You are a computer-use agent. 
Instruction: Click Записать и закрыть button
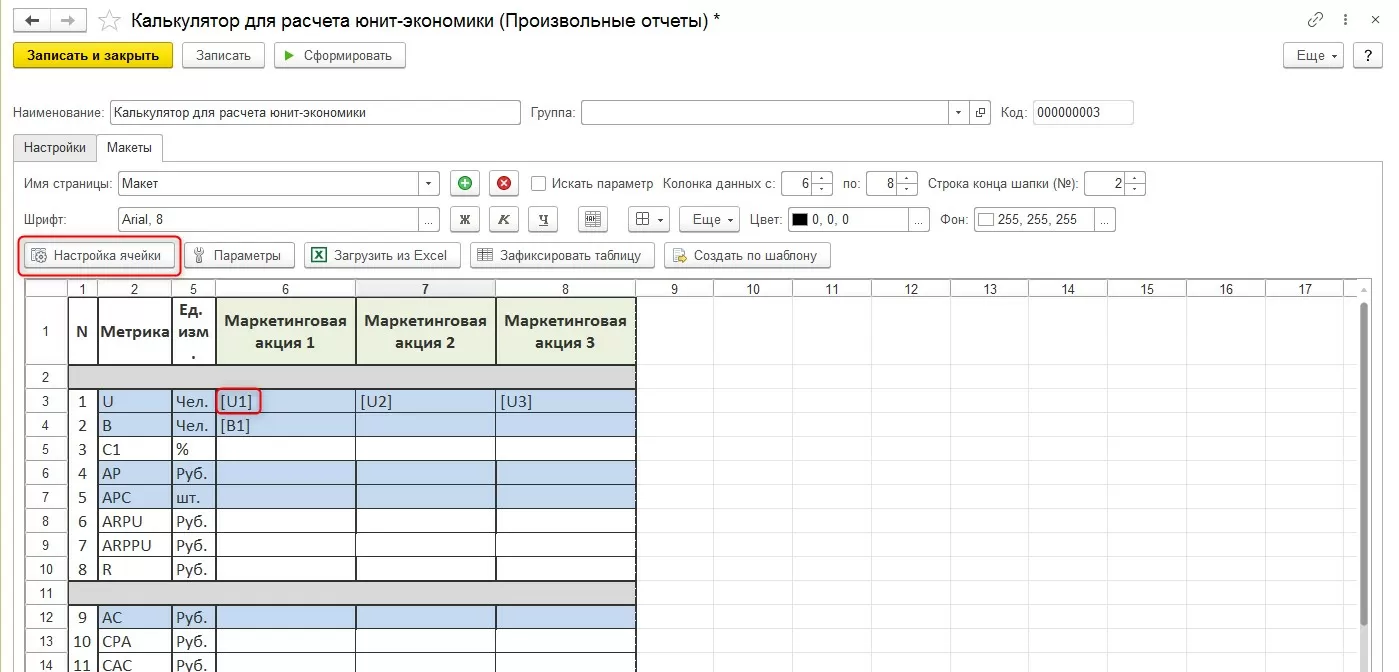[x=93, y=56]
